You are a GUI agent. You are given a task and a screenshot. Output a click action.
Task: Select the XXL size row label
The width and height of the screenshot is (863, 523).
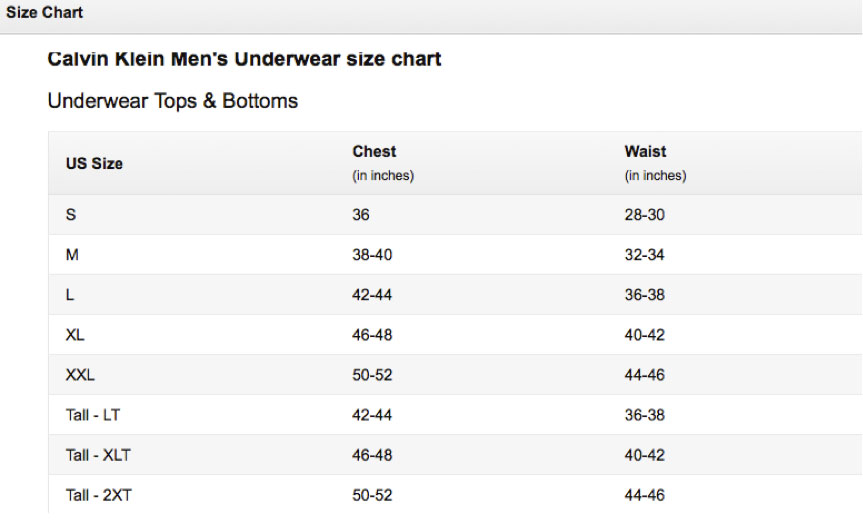coord(80,375)
